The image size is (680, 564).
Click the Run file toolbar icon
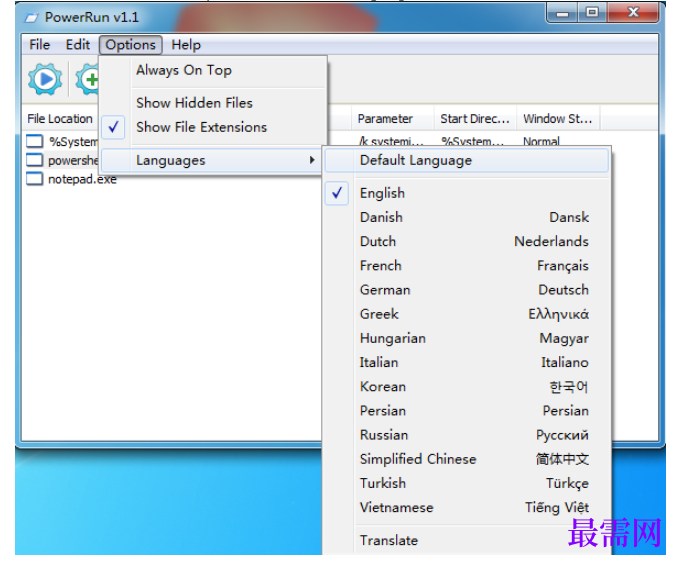click(45, 79)
